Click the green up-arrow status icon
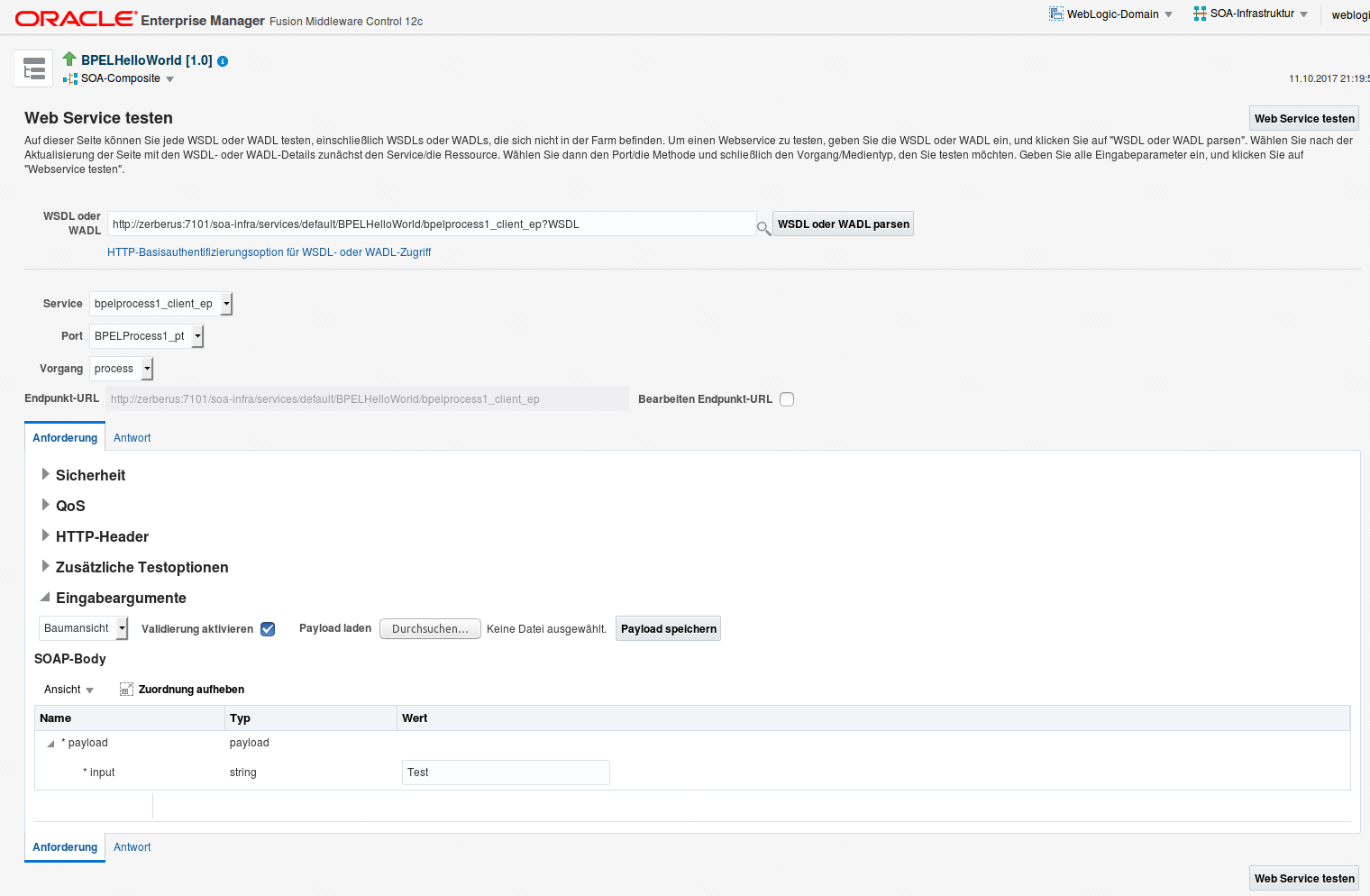 click(x=68, y=59)
